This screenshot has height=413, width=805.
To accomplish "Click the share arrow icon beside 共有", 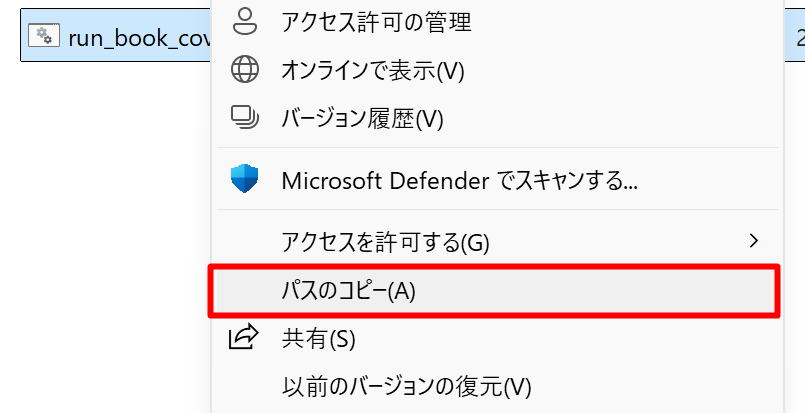I will click(x=243, y=337).
